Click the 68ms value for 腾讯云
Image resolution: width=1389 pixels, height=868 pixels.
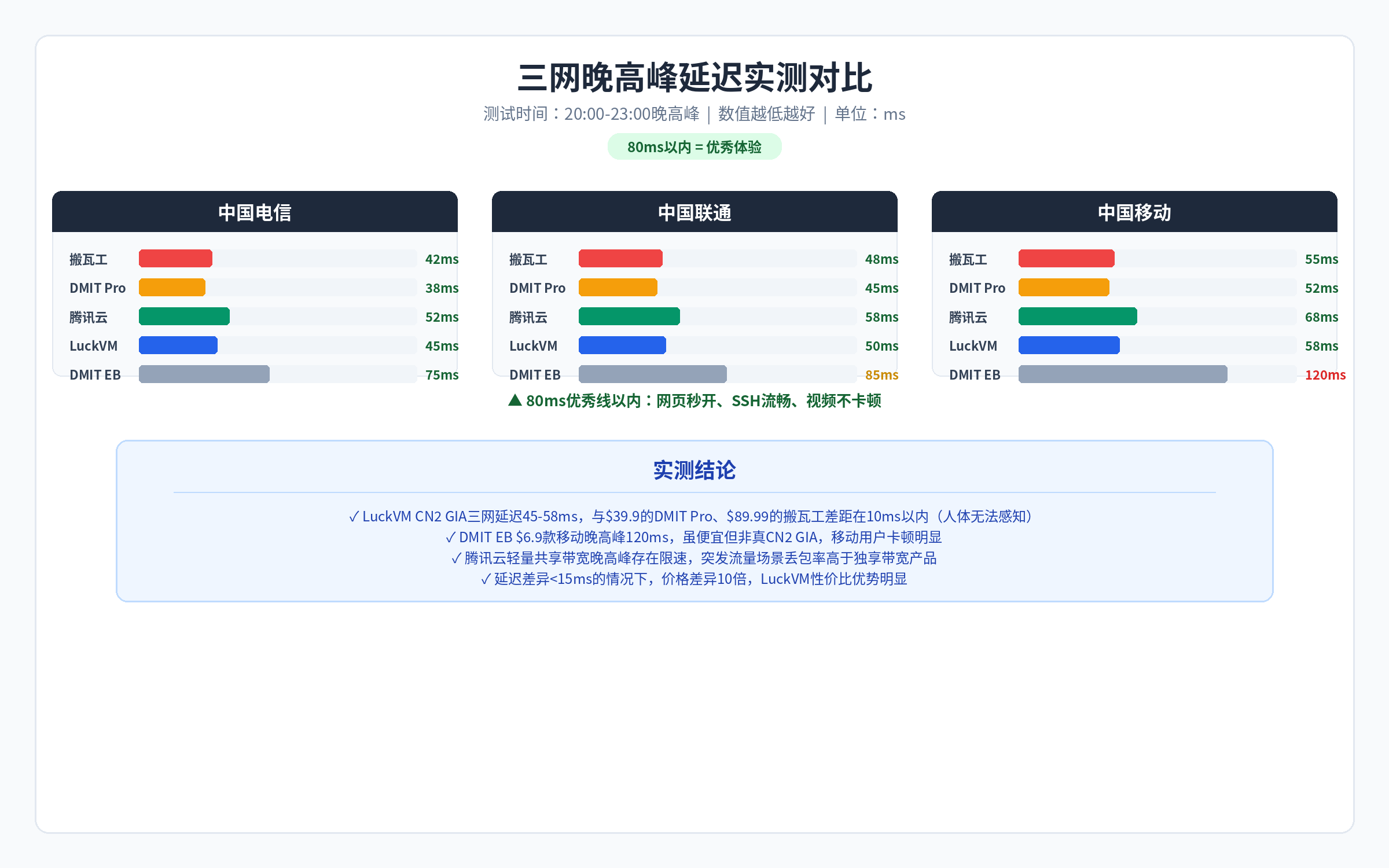click(x=1321, y=317)
